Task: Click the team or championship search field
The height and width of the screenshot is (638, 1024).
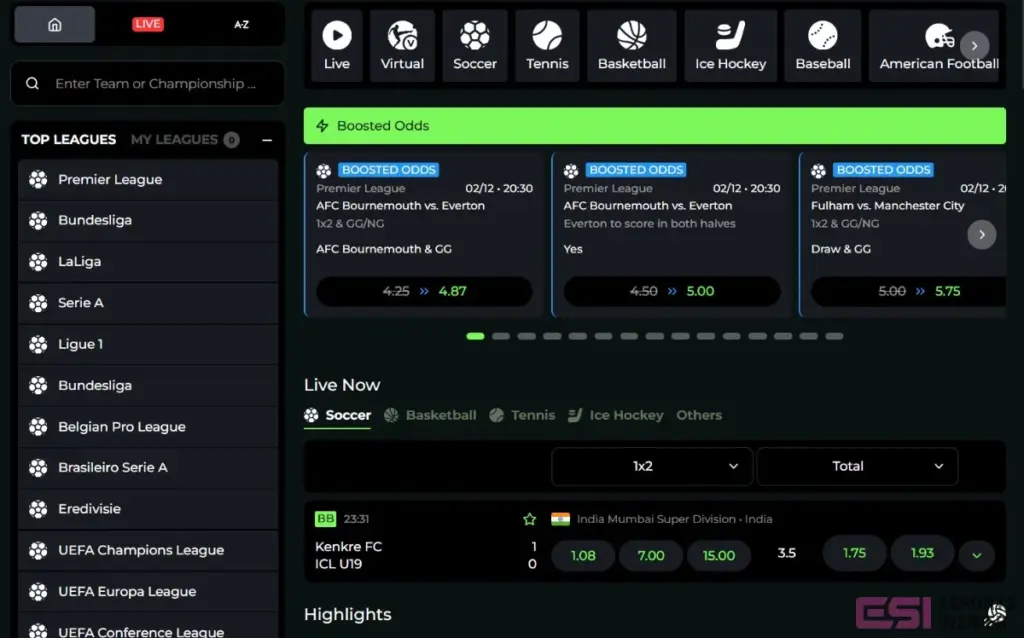Action: point(148,84)
